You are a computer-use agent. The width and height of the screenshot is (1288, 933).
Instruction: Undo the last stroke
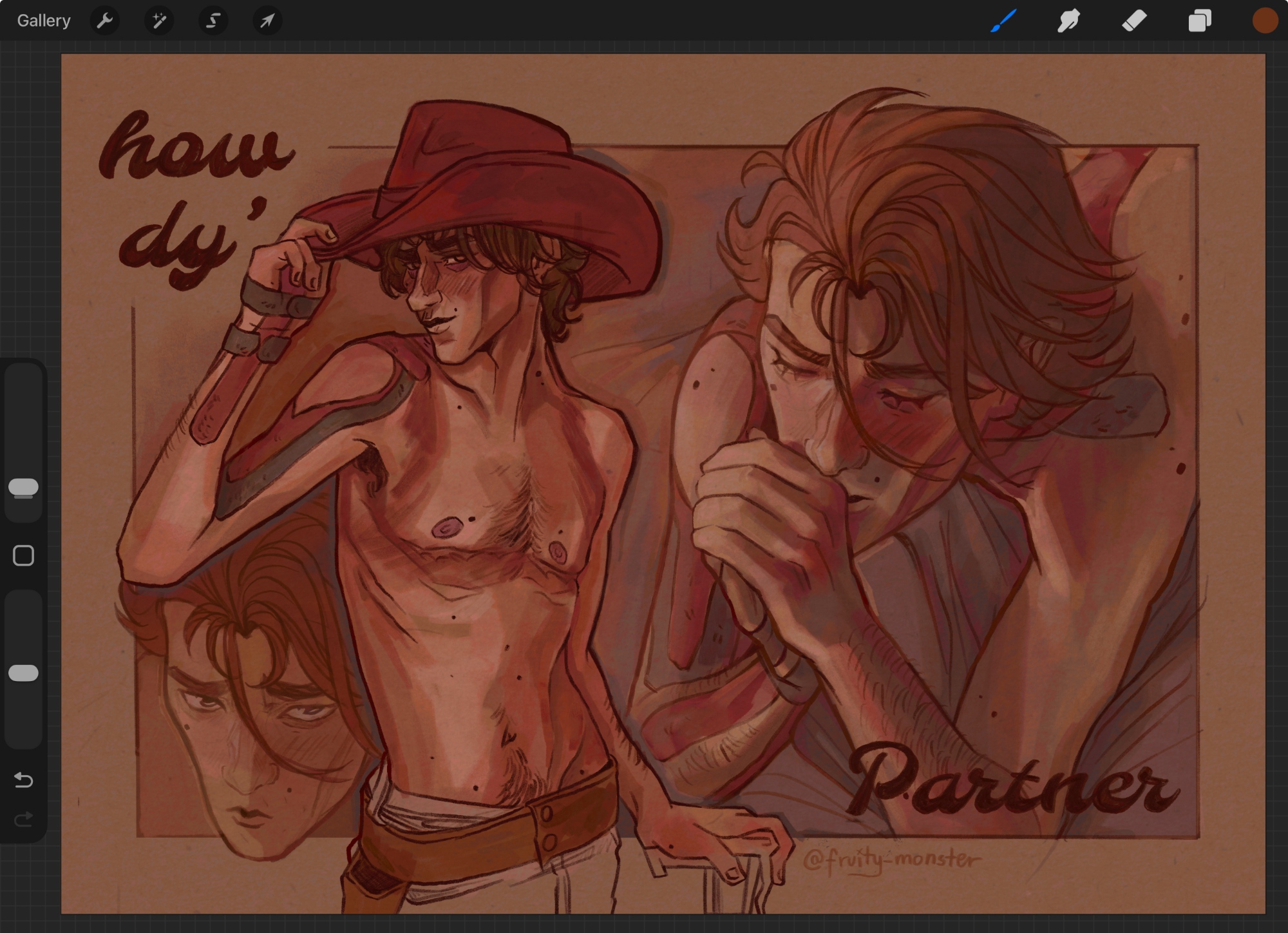pos(23,780)
